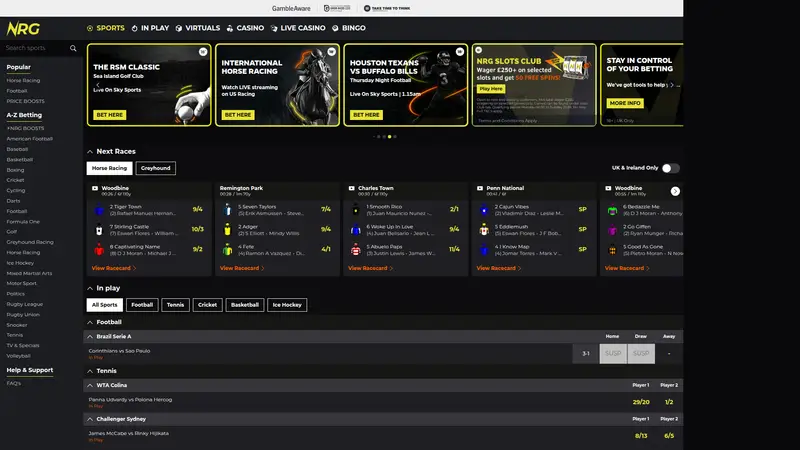The width and height of the screenshot is (800, 450).
Task: Click 9/4 odds for Tiger Town
Action: click(x=197, y=209)
